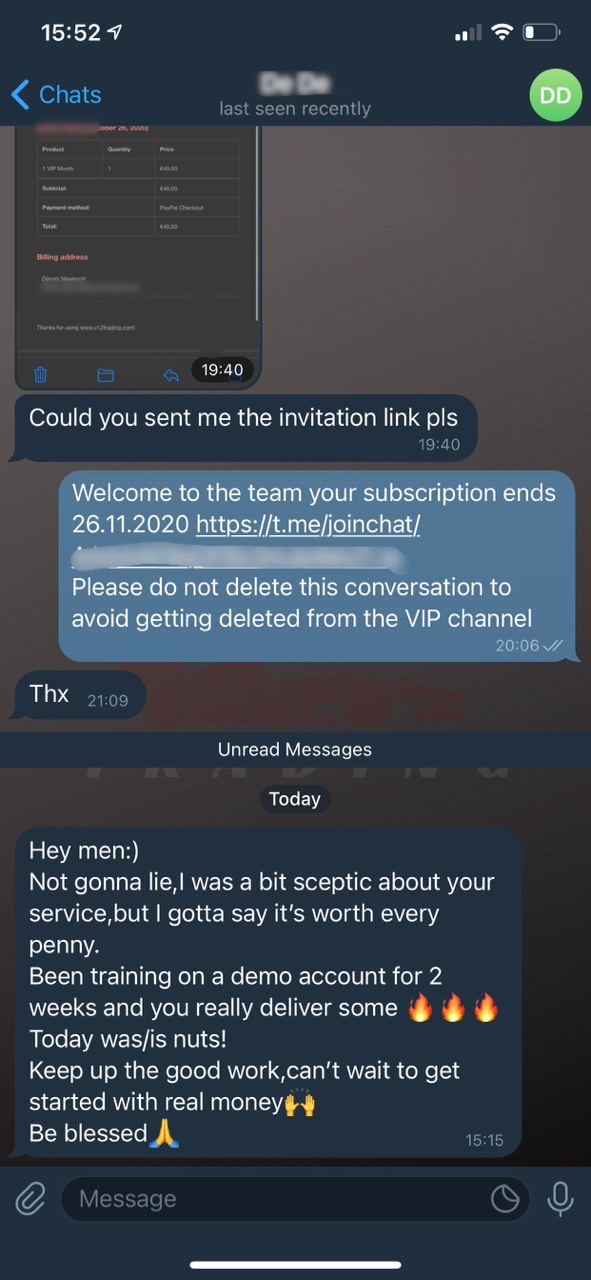Screen dimensions: 591x1280
Task: Open the sticker panel icon in message field
Action: click(x=506, y=1198)
